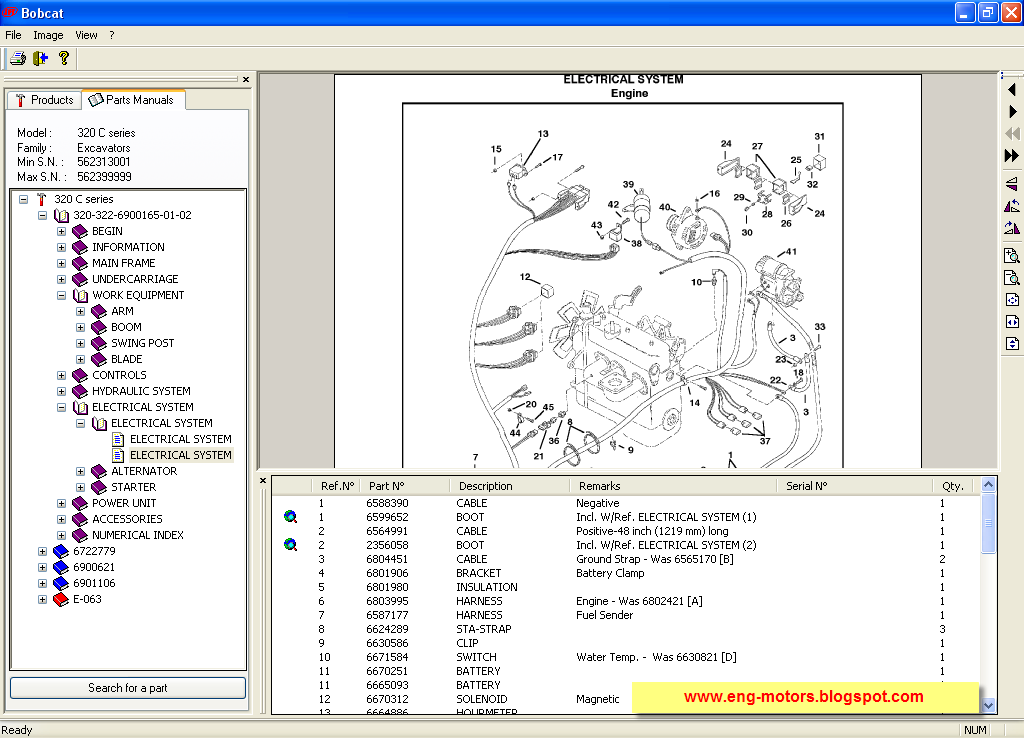Expand the MAIN FRAME section
1024x738 pixels.
click(x=61, y=263)
